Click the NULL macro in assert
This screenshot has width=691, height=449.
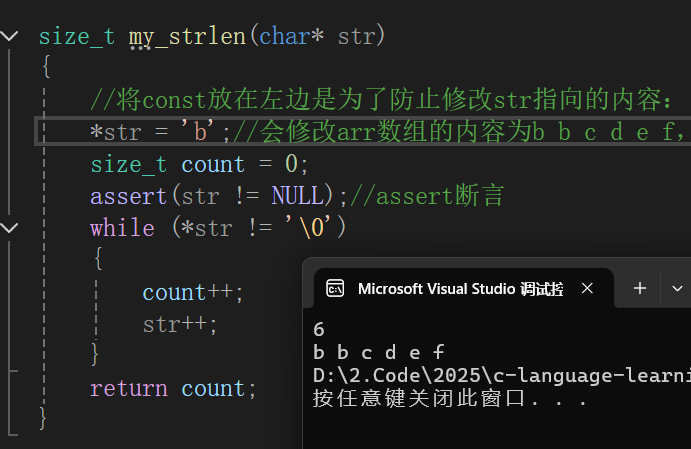click(297, 195)
